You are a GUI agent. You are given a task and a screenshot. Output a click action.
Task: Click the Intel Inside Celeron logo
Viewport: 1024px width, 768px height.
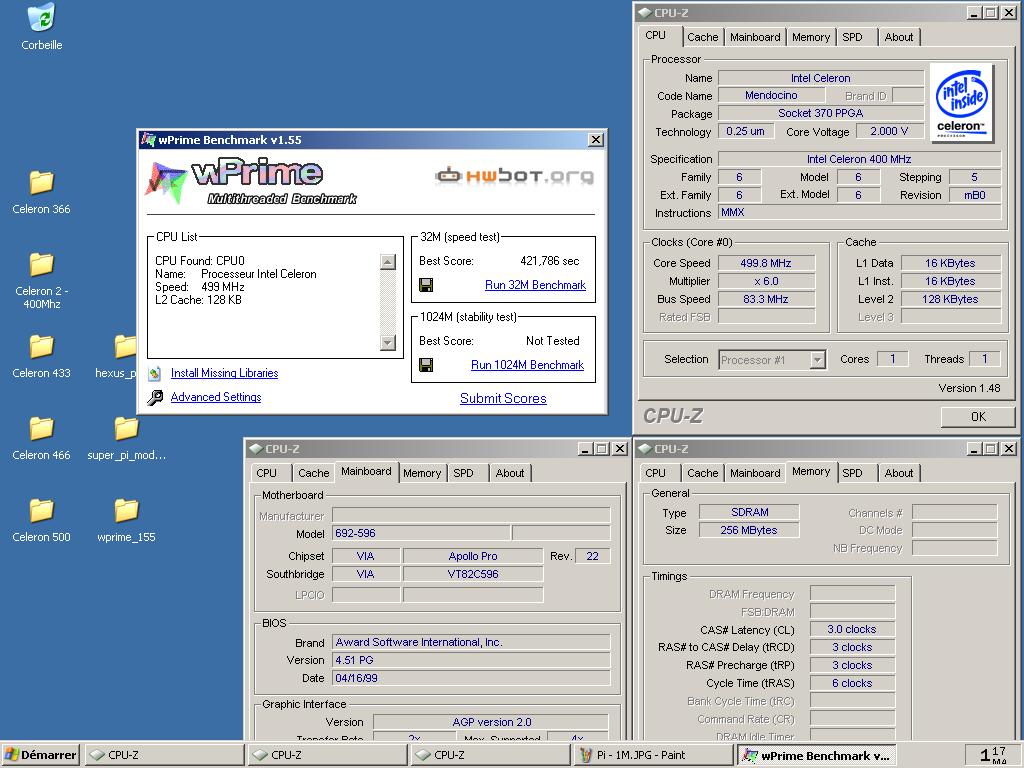coord(961,103)
